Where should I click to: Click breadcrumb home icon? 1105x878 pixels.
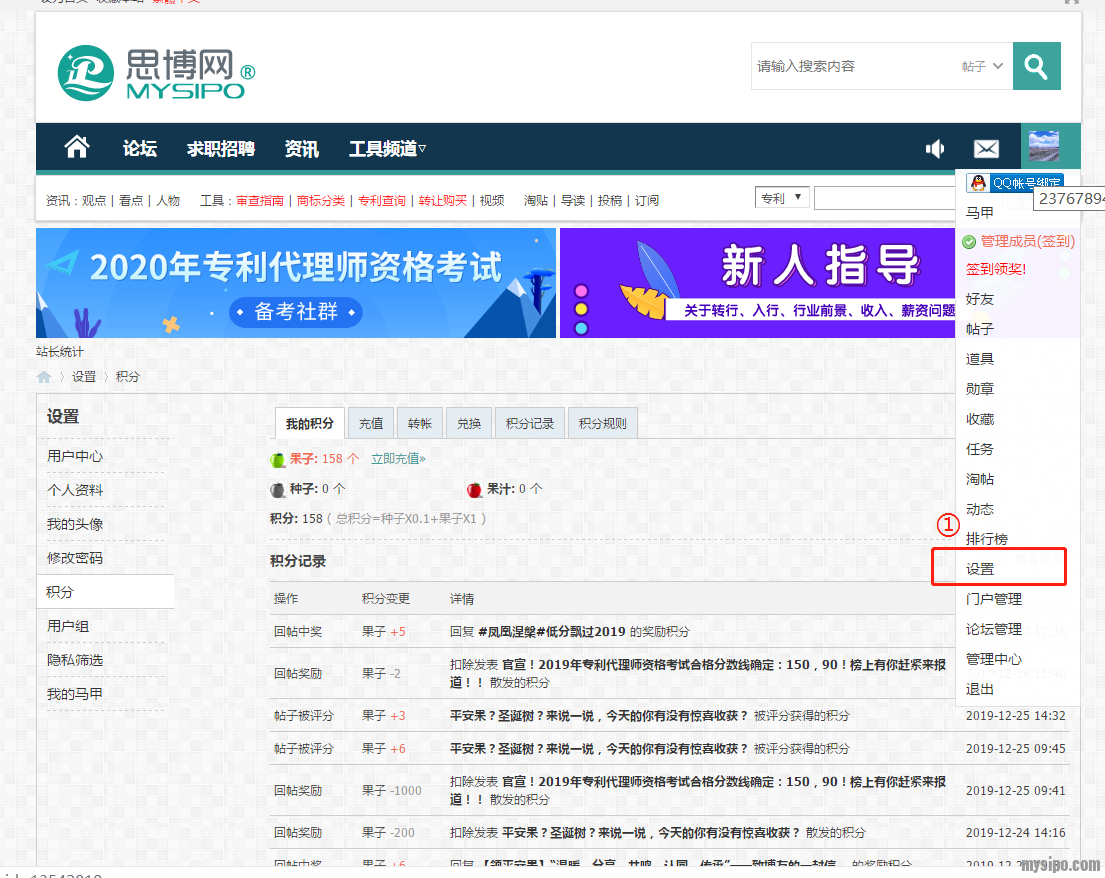44,377
